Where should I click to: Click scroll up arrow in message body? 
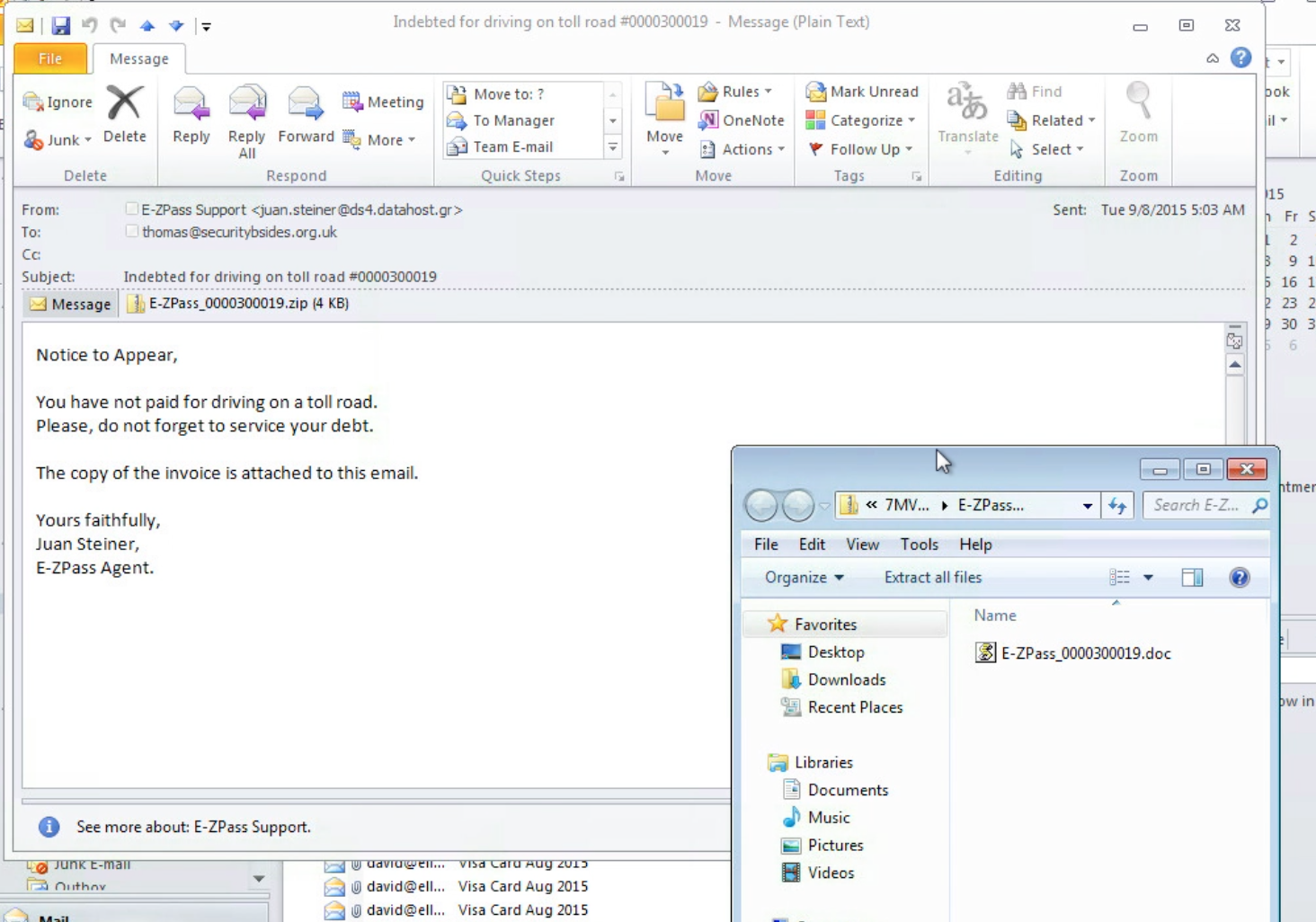(1235, 365)
